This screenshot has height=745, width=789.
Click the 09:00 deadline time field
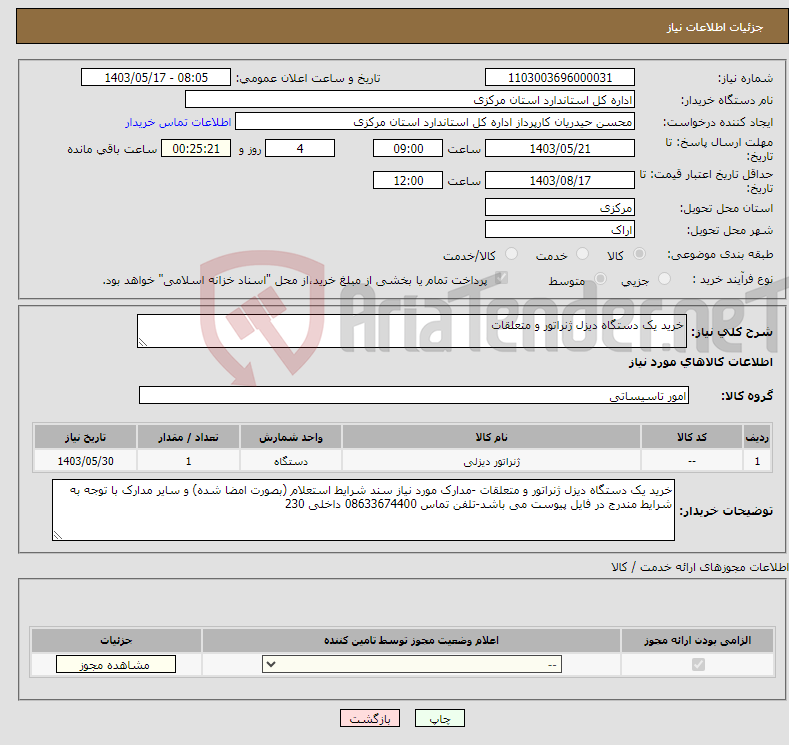coord(408,148)
